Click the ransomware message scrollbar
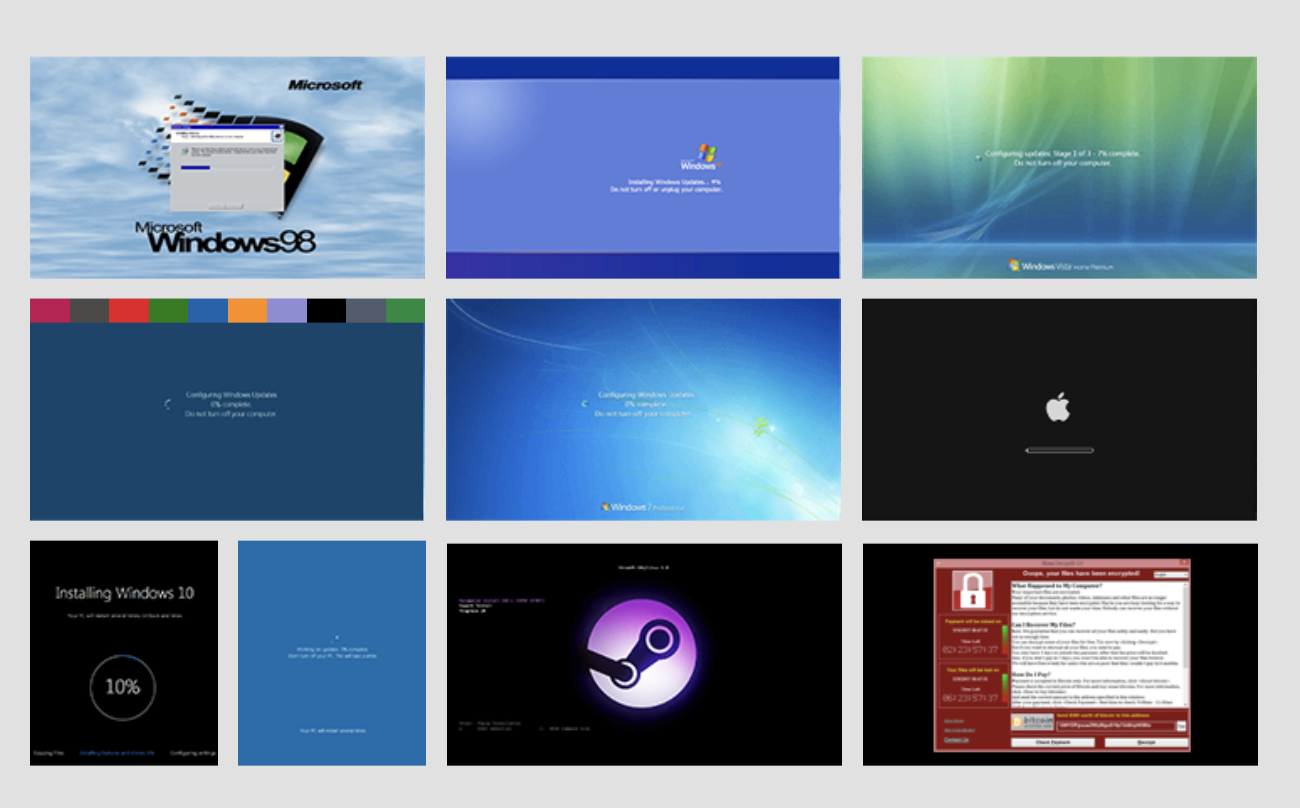 pyautogui.click(x=1185, y=644)
